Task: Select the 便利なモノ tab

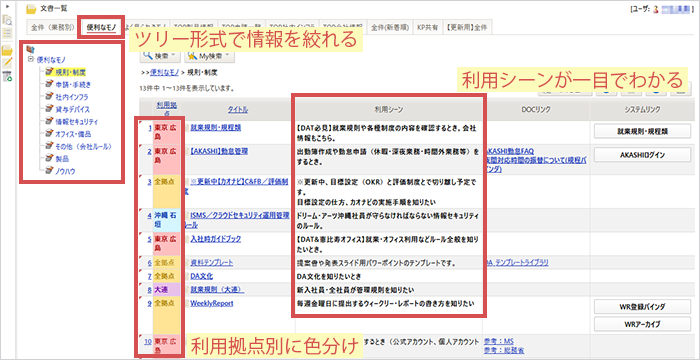Action: (101, 28)
